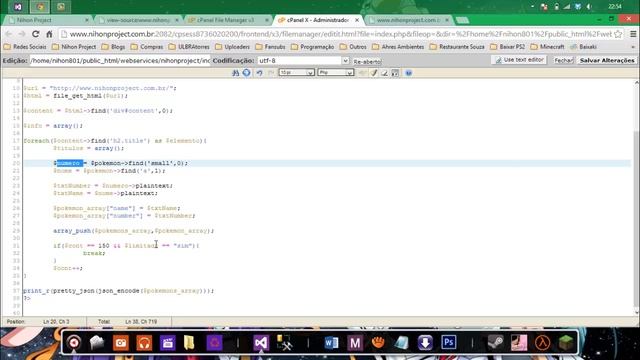
Task: Open the Blogs bookmarks folder
Action: click(x=113, y=47)
